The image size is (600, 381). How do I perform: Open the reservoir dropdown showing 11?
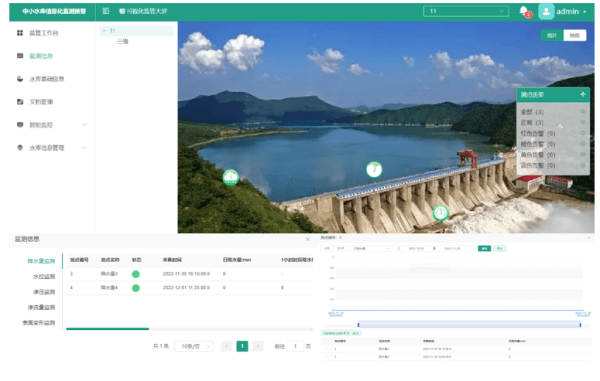point(466,11)
